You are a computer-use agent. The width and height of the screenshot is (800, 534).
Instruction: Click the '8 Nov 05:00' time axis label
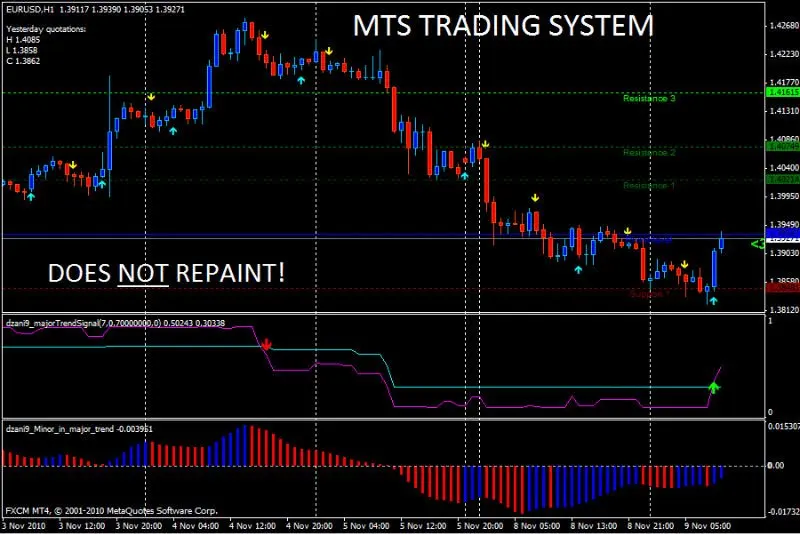(x=537, y=526)
